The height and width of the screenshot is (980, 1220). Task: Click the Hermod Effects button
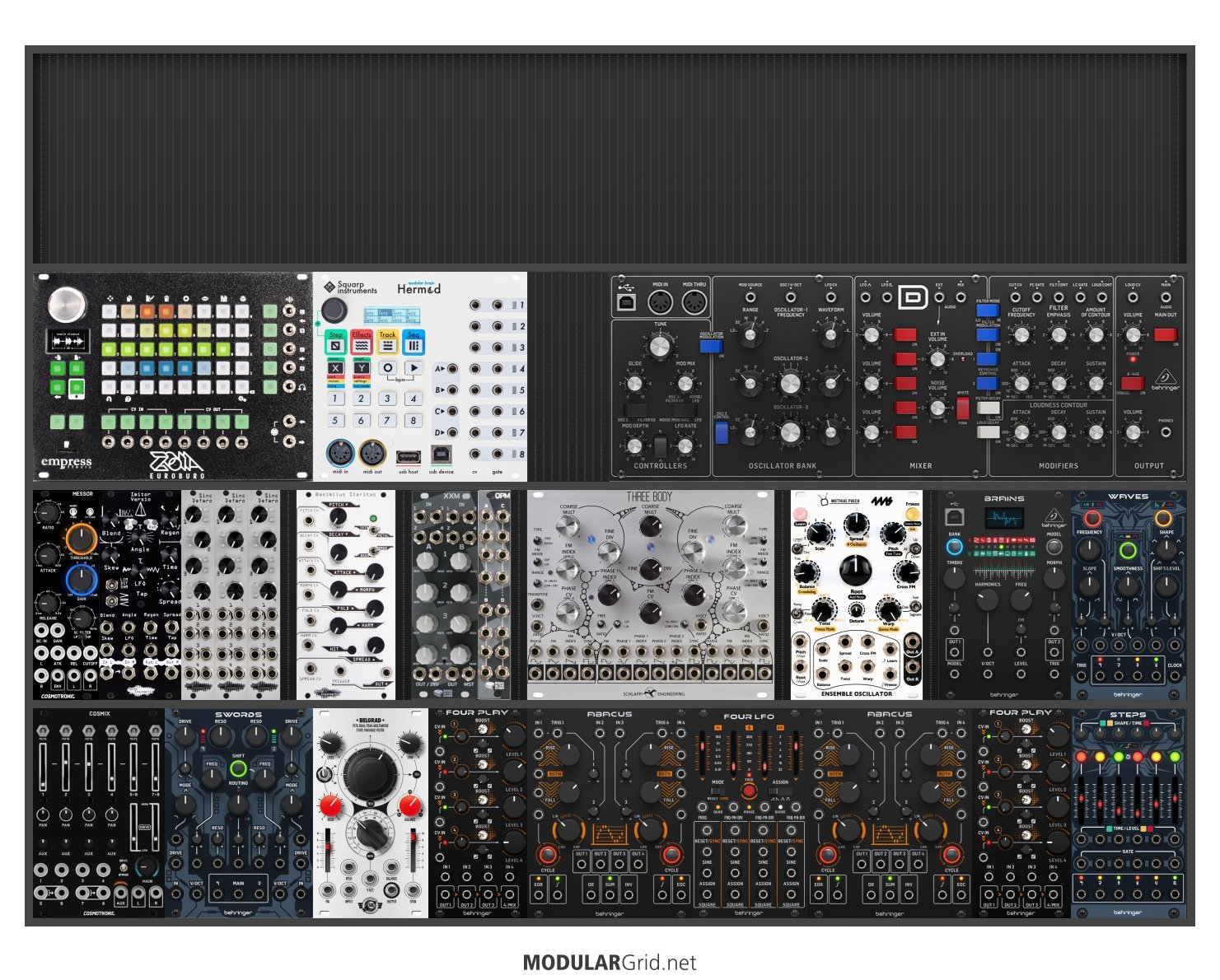click(362, 342)
